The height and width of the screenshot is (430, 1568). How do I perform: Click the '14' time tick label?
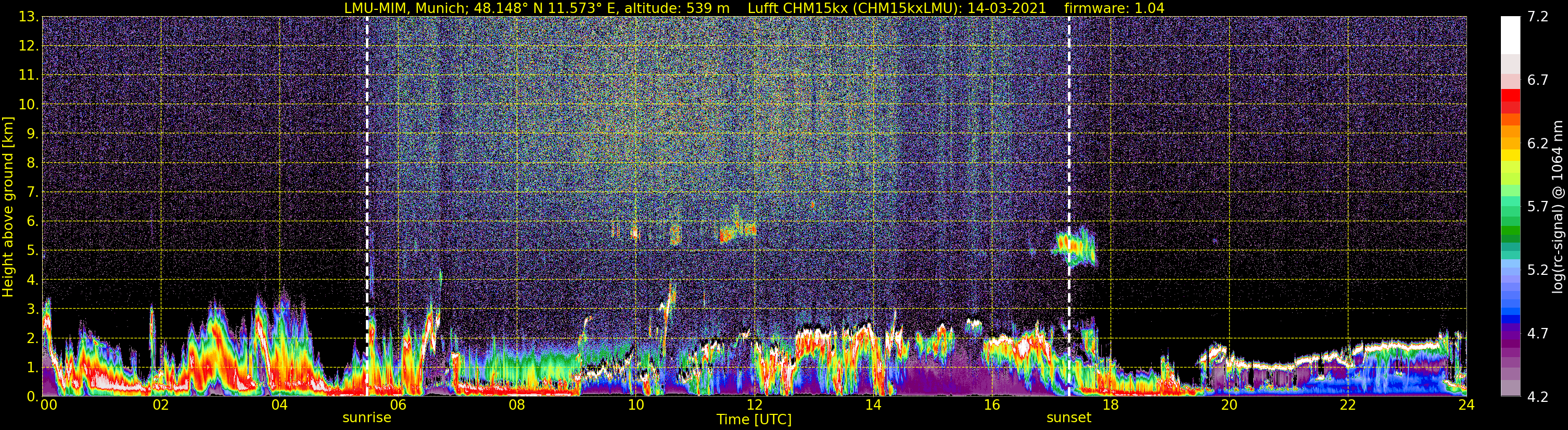coord(873,405)
